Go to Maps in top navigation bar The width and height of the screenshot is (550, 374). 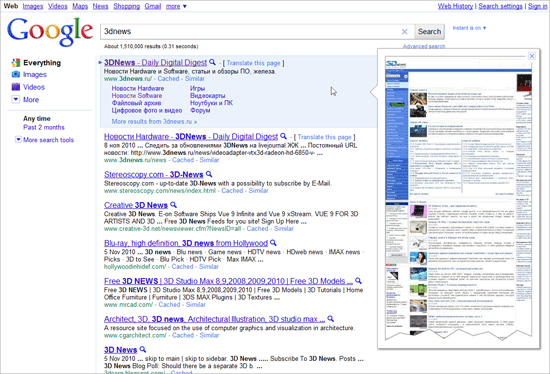coord(80,6)
